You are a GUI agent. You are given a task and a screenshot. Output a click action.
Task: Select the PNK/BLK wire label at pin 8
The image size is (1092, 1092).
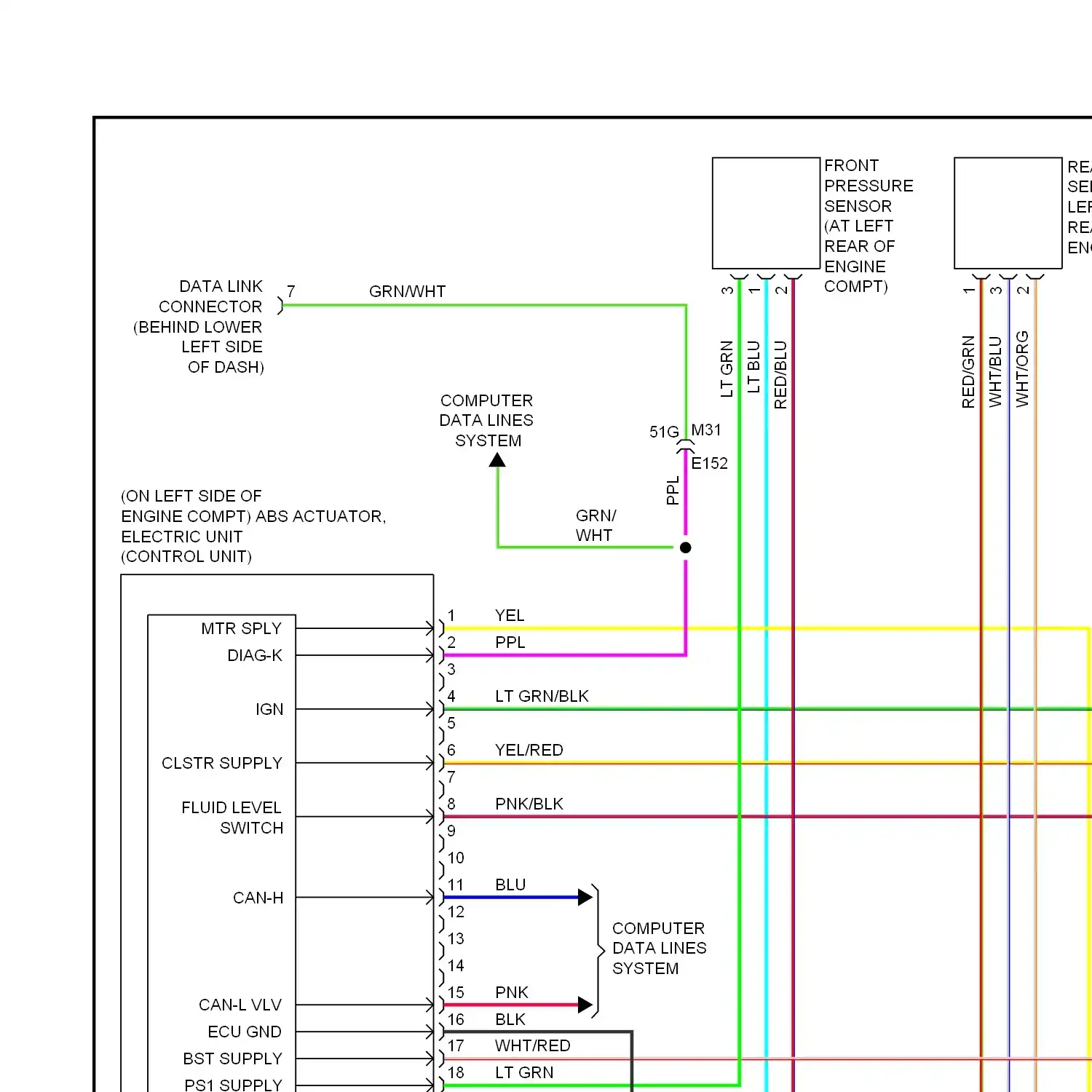[x=529, y=804]
